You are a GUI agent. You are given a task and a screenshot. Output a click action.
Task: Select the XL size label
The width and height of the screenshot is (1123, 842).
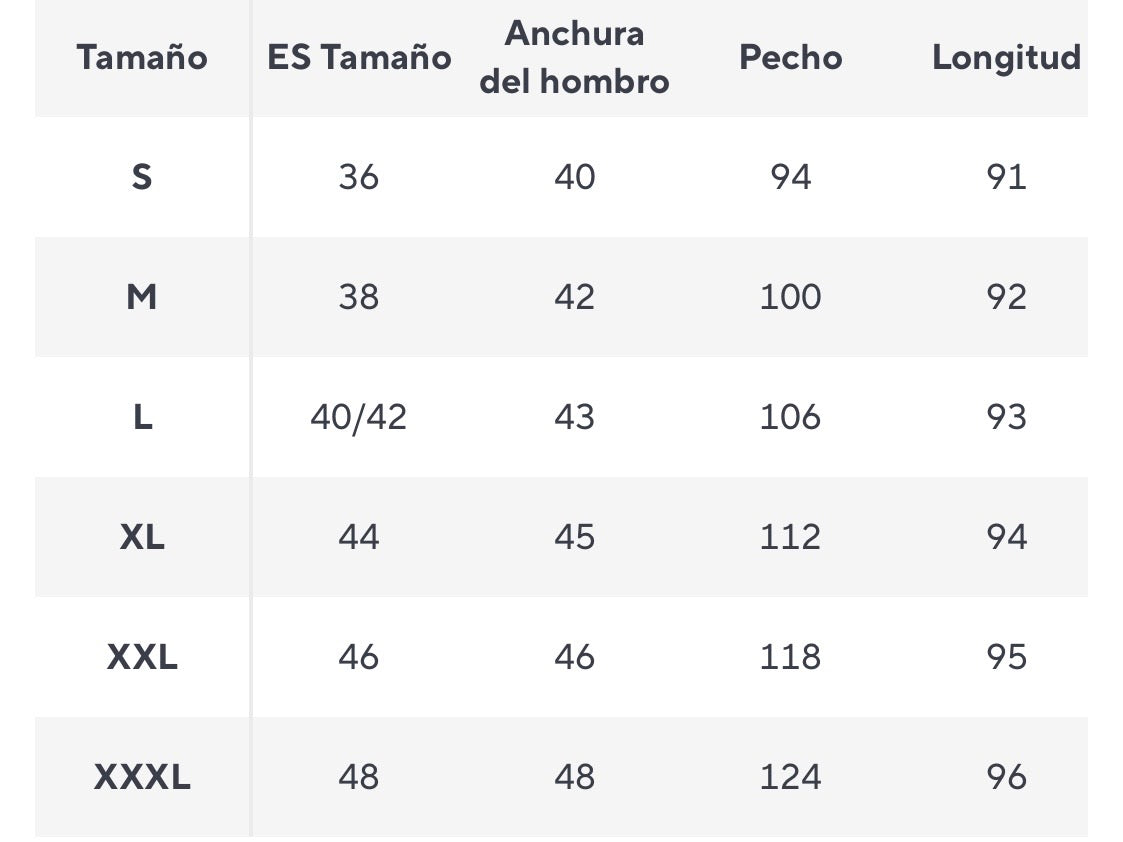pyautogui.click(x=142, y=537)
